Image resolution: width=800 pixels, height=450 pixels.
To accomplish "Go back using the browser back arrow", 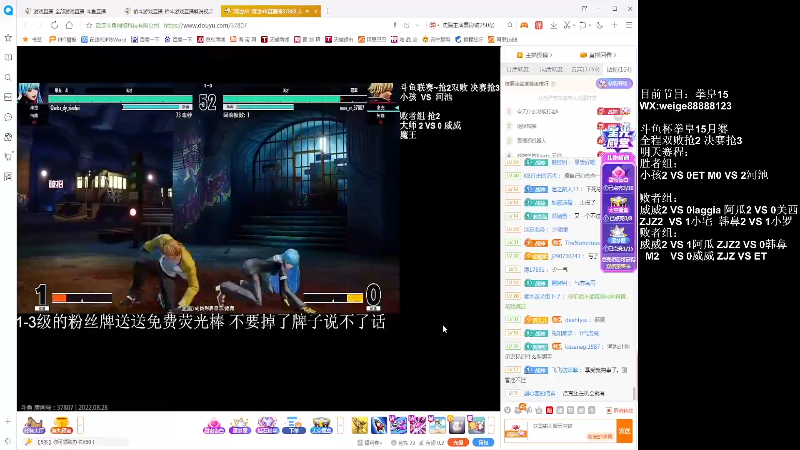I will pos(26,25).
